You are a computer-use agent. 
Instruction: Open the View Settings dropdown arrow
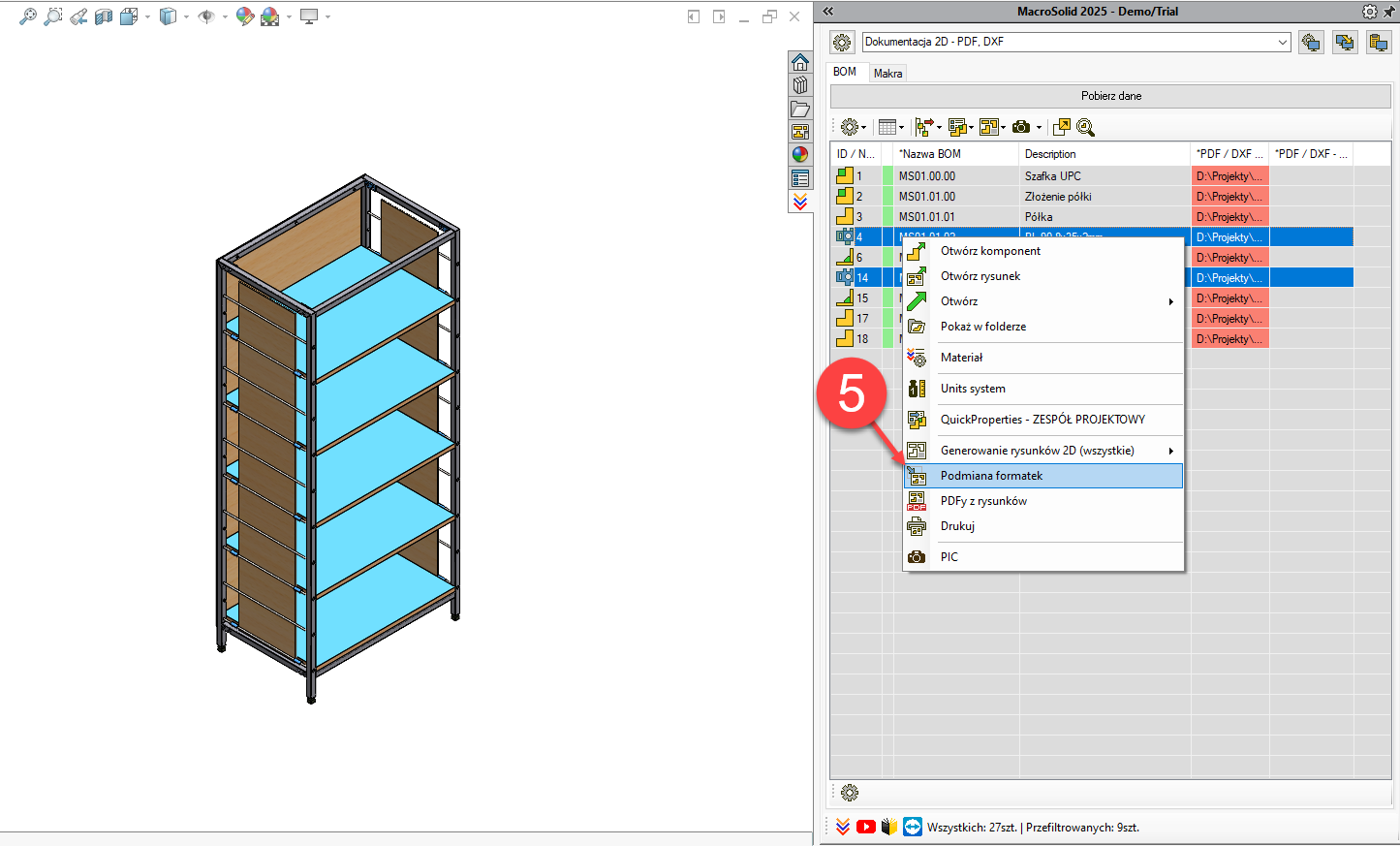click(x=327, y=16)
